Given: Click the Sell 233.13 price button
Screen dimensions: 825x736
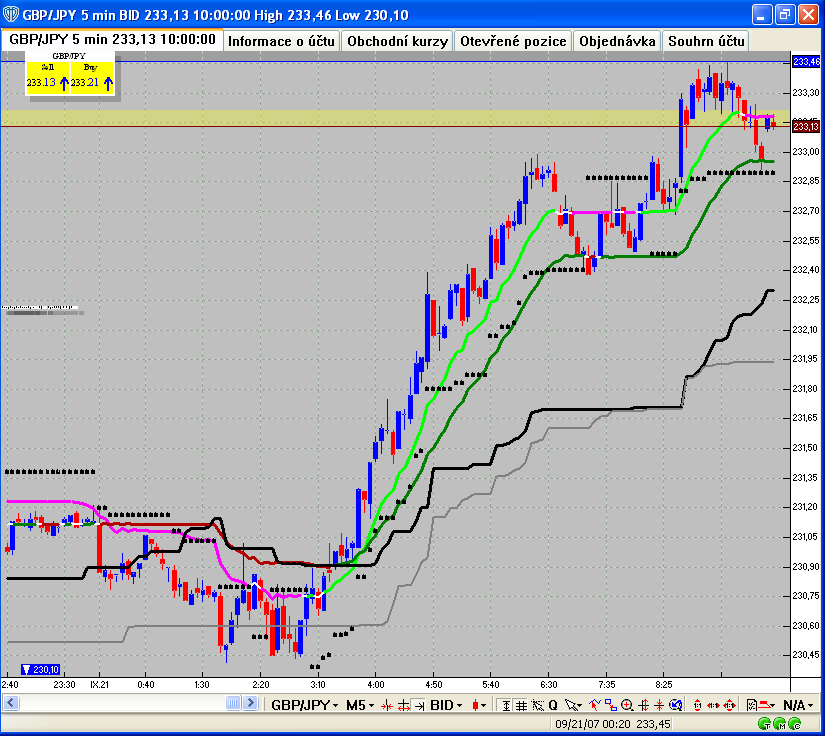Looking at the screenshot, I should click(47, 77).
